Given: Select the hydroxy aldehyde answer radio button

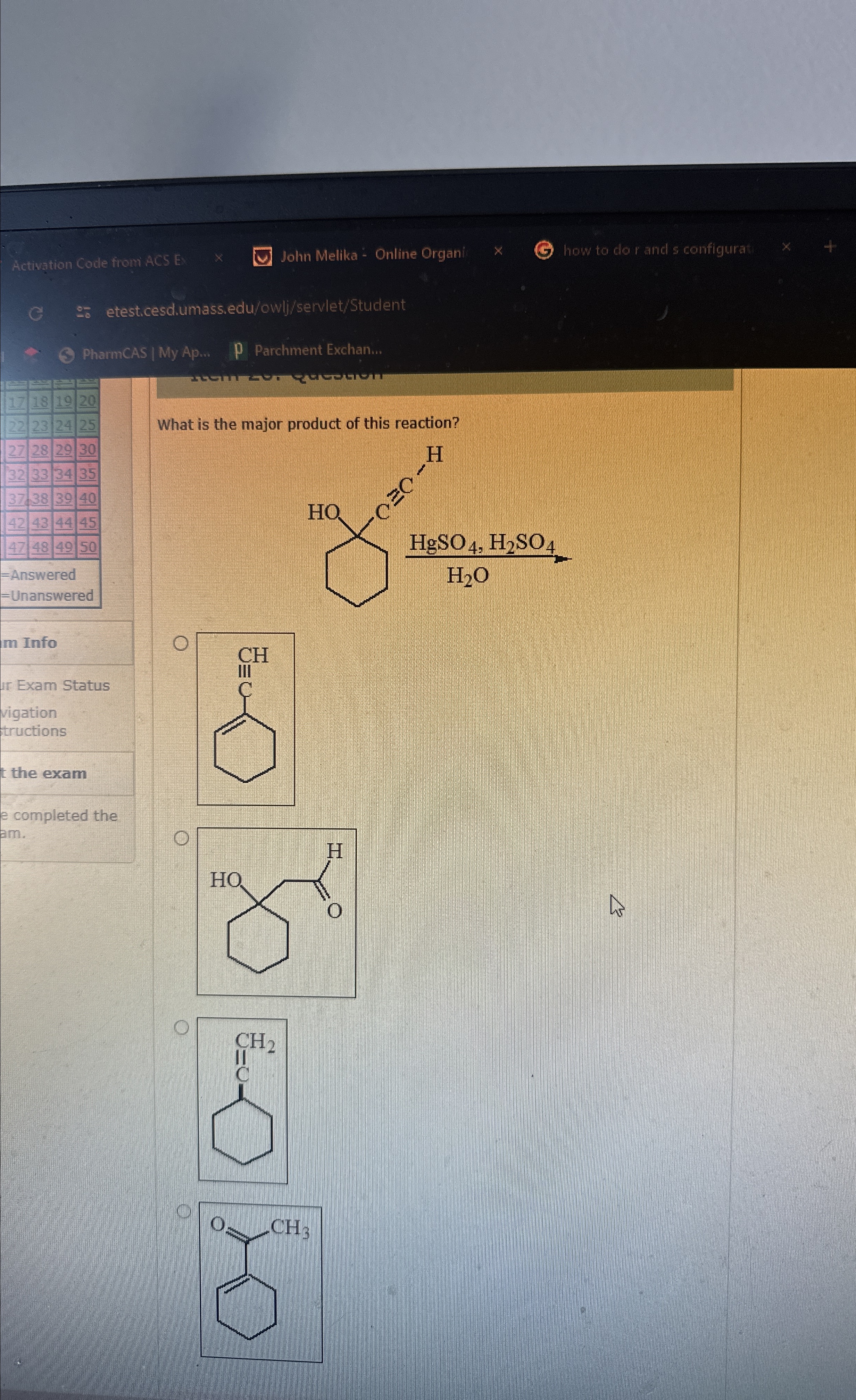Looking at the screenshot, I should pyautogui.click(x=181, y=838).
